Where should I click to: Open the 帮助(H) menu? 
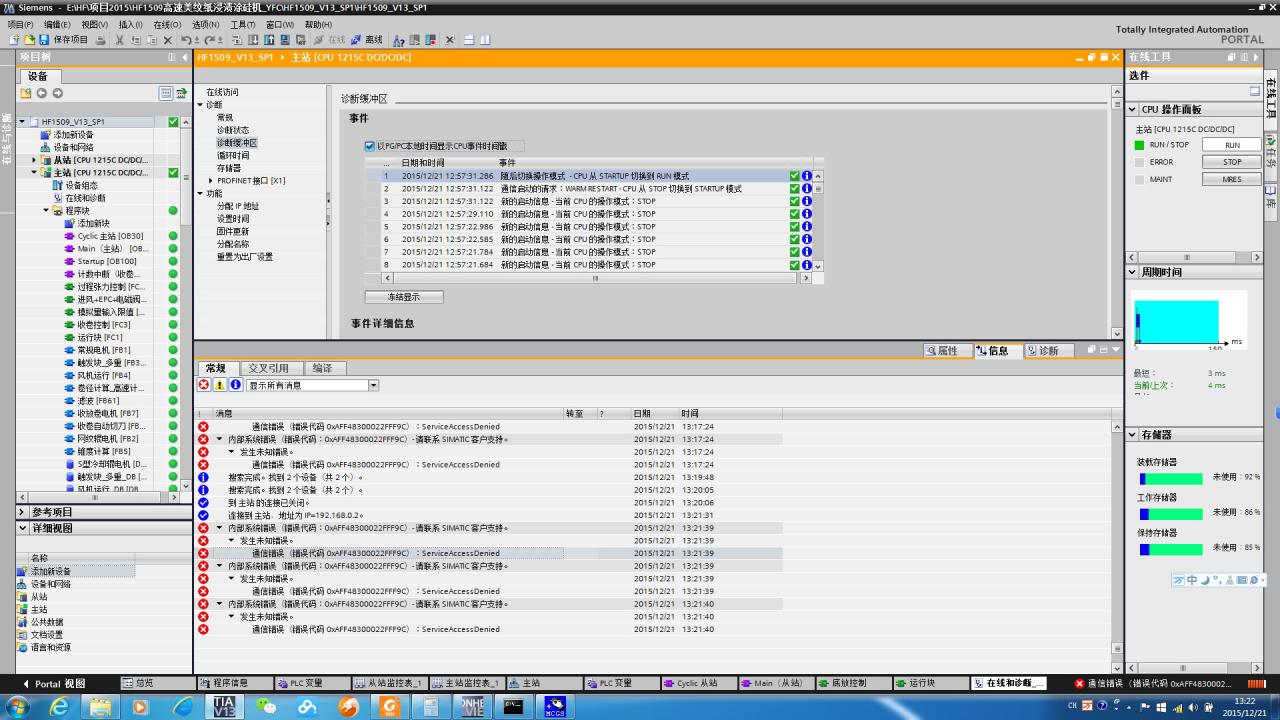[318, 24]
